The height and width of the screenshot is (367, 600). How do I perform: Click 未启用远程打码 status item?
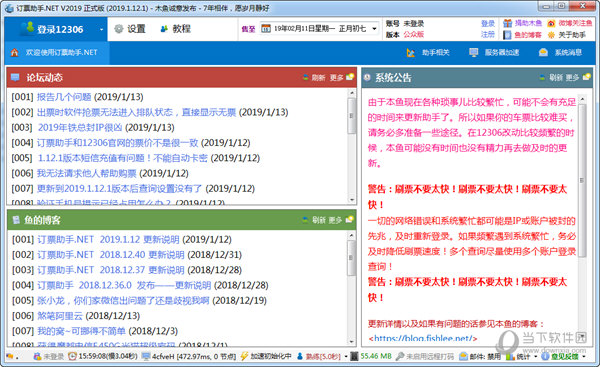point(424,356)
